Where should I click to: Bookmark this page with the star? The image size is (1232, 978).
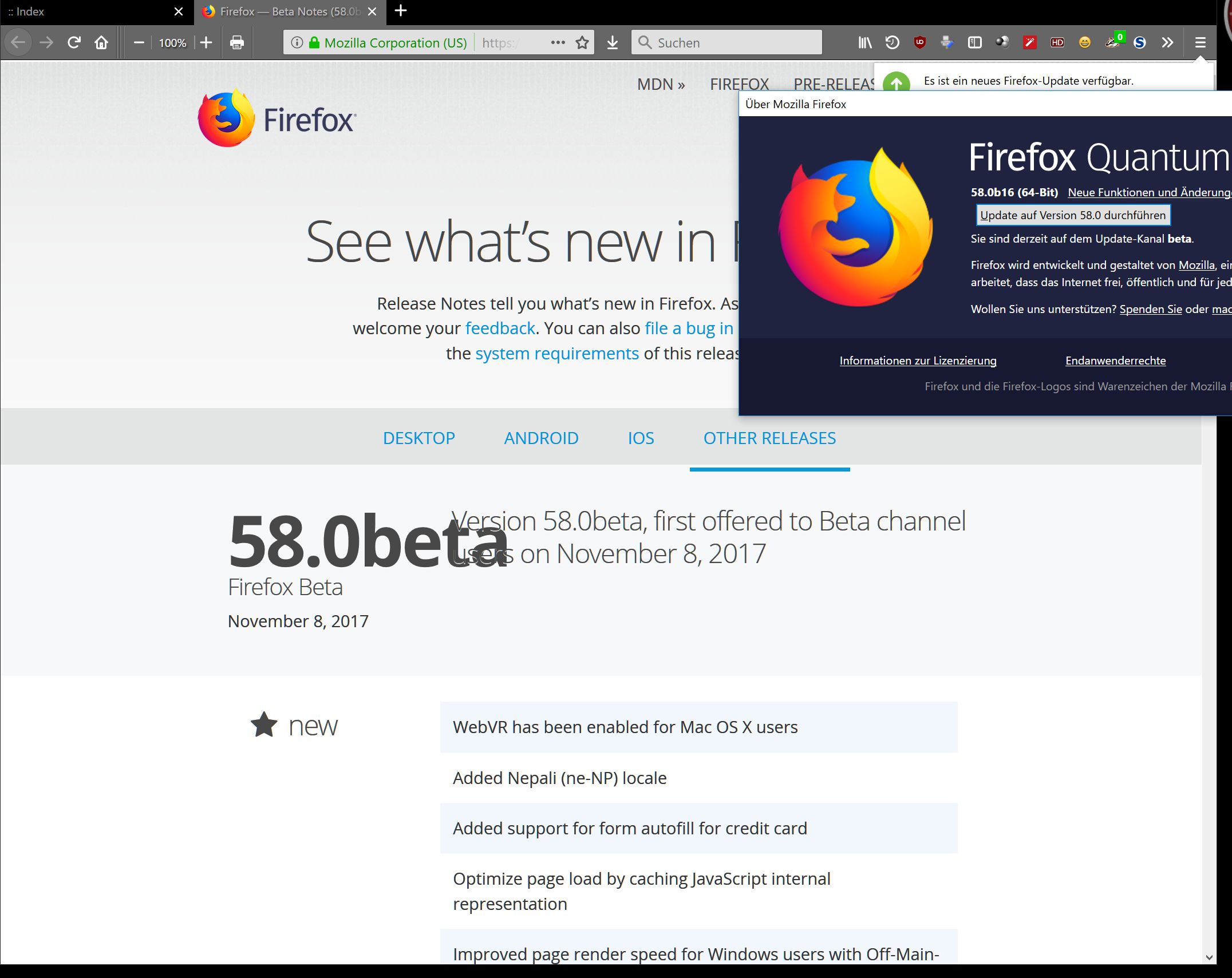(x=582, y=42)
